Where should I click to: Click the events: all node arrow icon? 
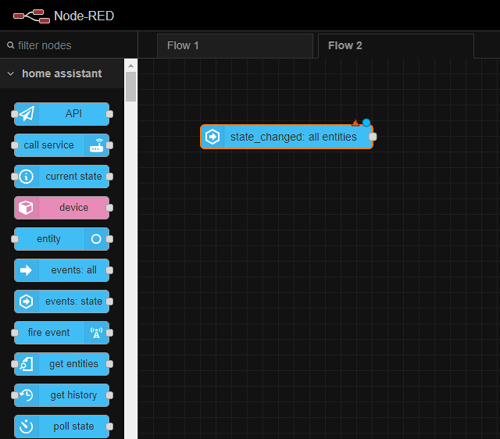tap(26, 270)
